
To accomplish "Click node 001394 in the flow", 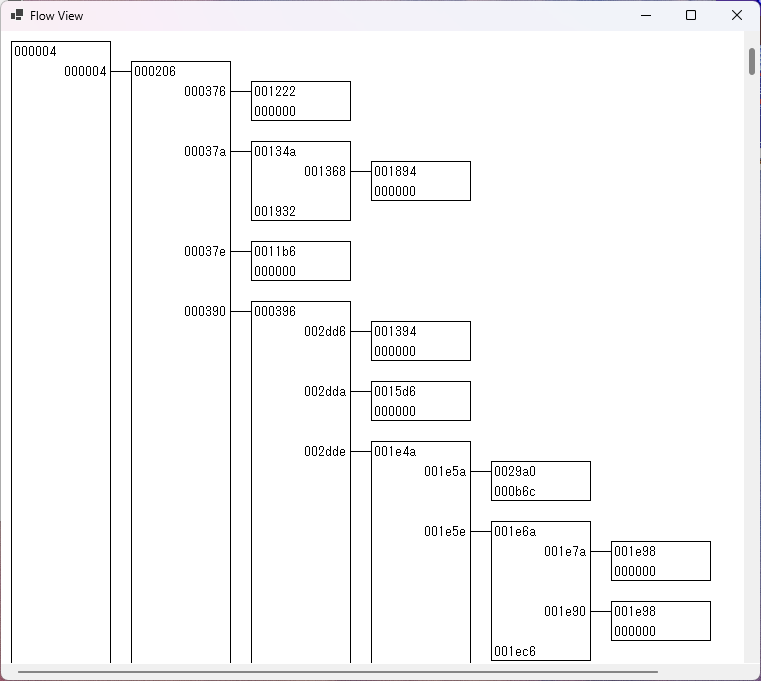I will tap(420, 341).
